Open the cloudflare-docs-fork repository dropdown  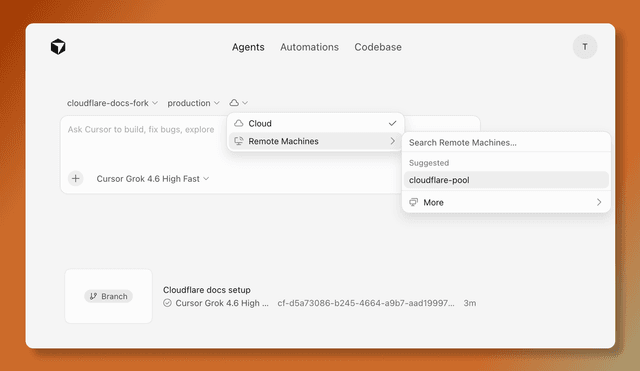(x=112, y=103)
